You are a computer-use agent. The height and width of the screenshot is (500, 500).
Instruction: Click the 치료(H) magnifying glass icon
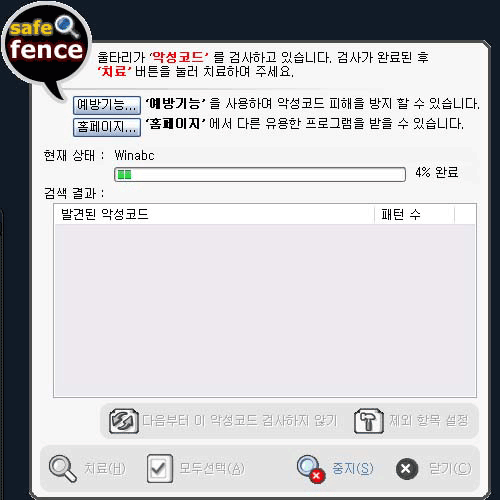click(62, 469)
